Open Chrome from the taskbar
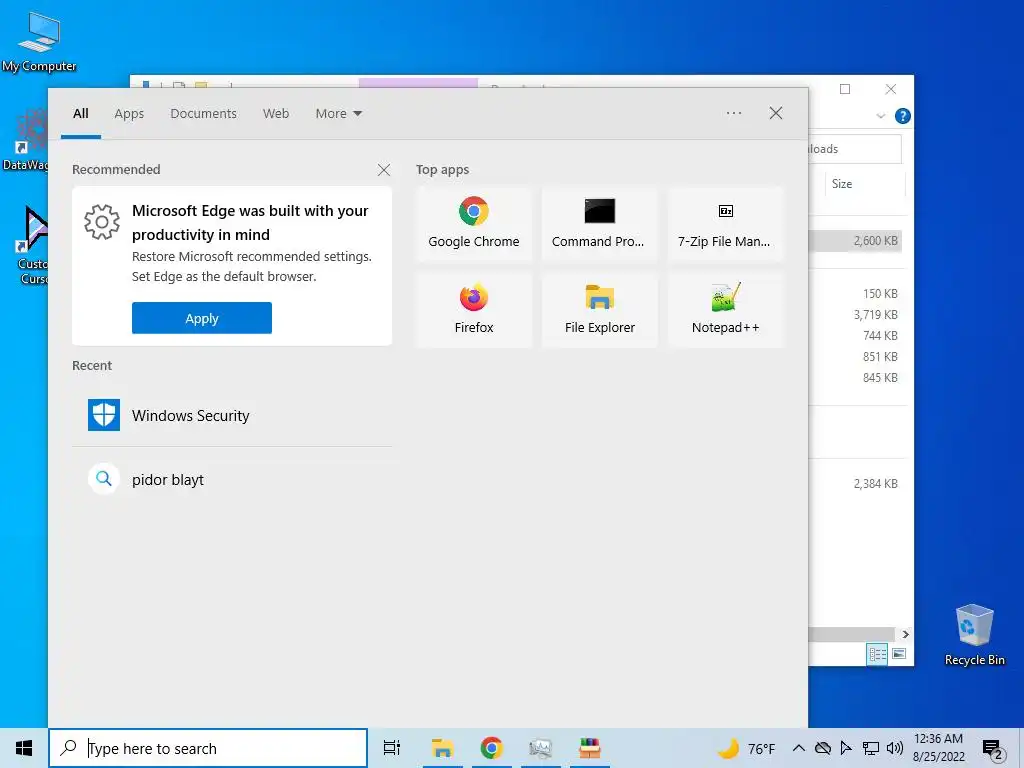Viewport: 1024px width, 768px height. click(491, 748)
